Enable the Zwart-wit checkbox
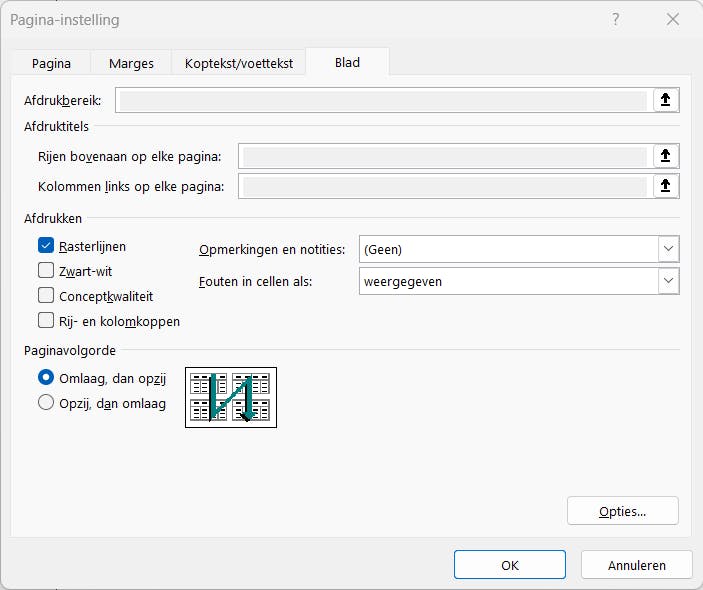The height and width of the screenshot is (590, 703). click(46, 270)
